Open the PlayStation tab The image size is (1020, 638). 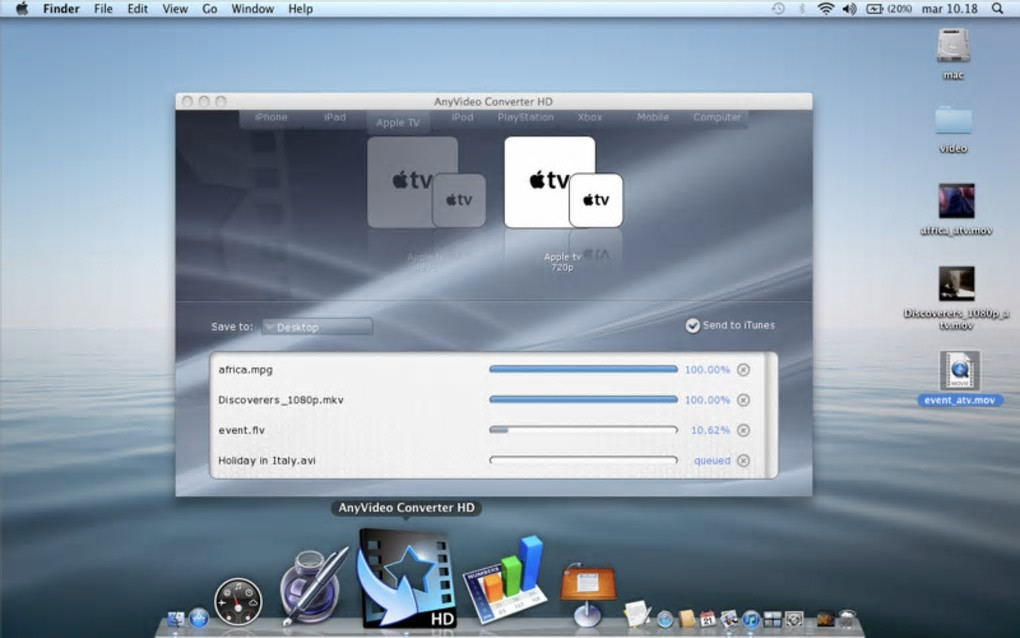(526, 118)
